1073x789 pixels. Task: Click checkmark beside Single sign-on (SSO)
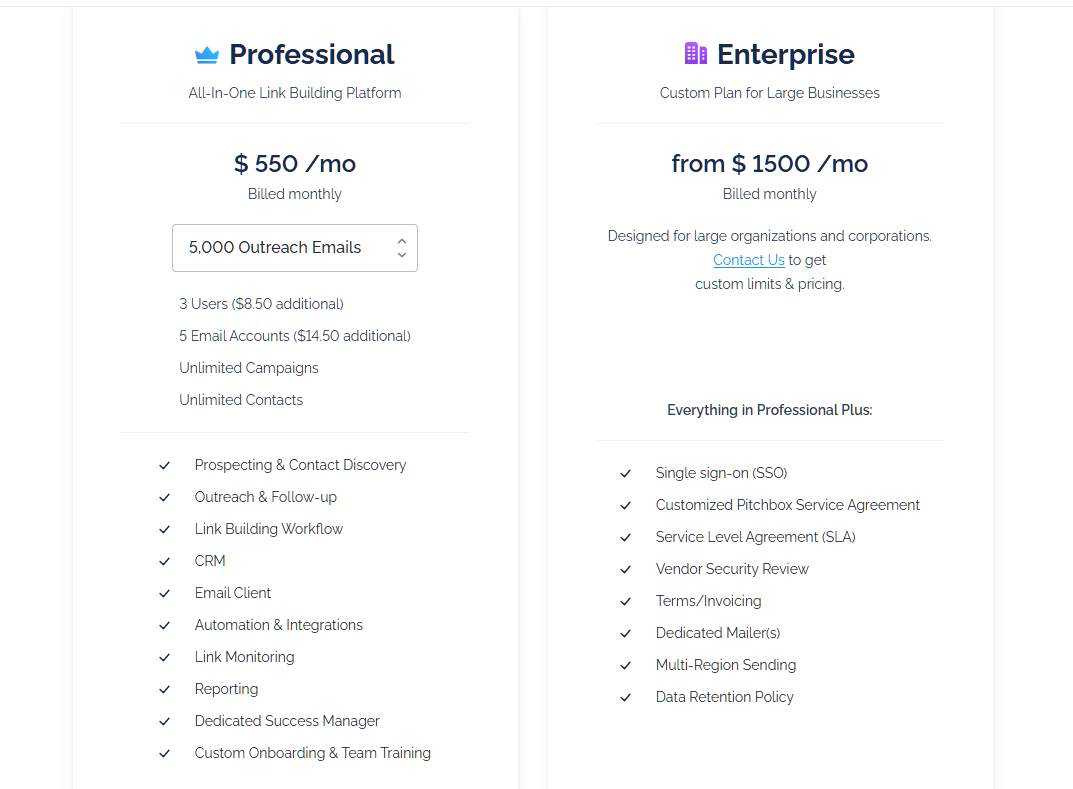(625, 474)
